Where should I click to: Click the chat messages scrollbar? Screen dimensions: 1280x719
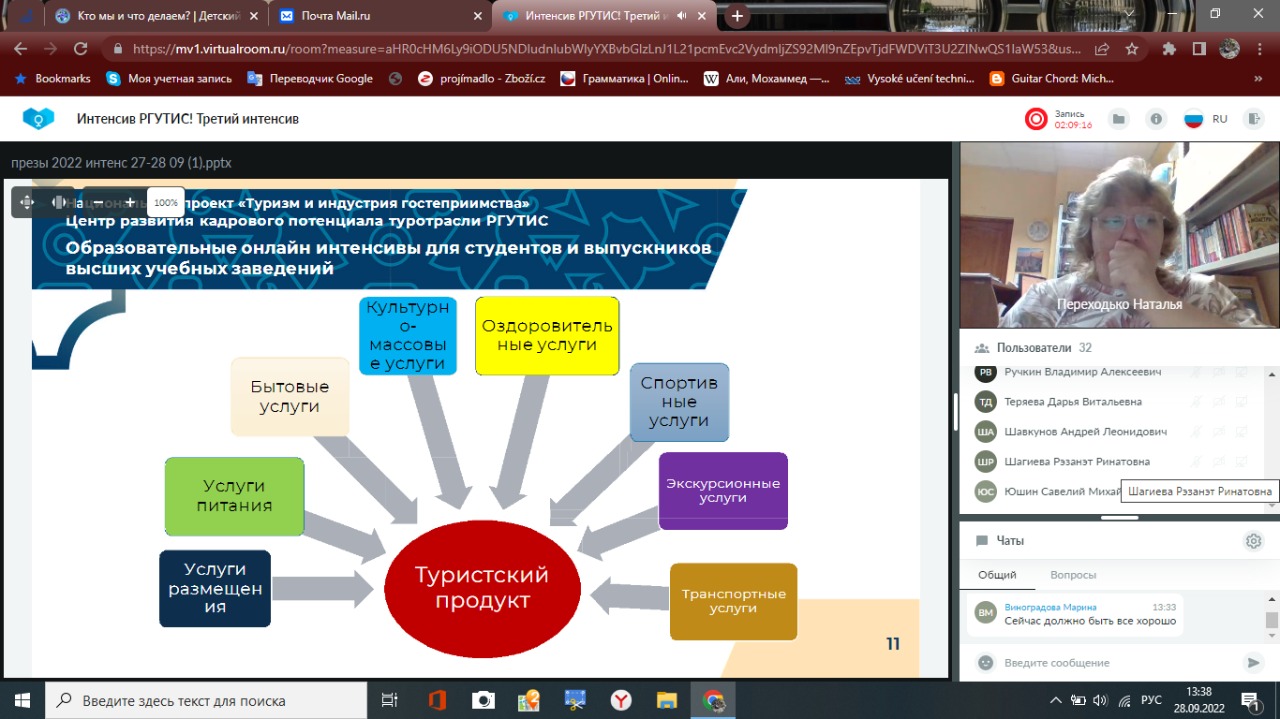tap(1271, 620)
